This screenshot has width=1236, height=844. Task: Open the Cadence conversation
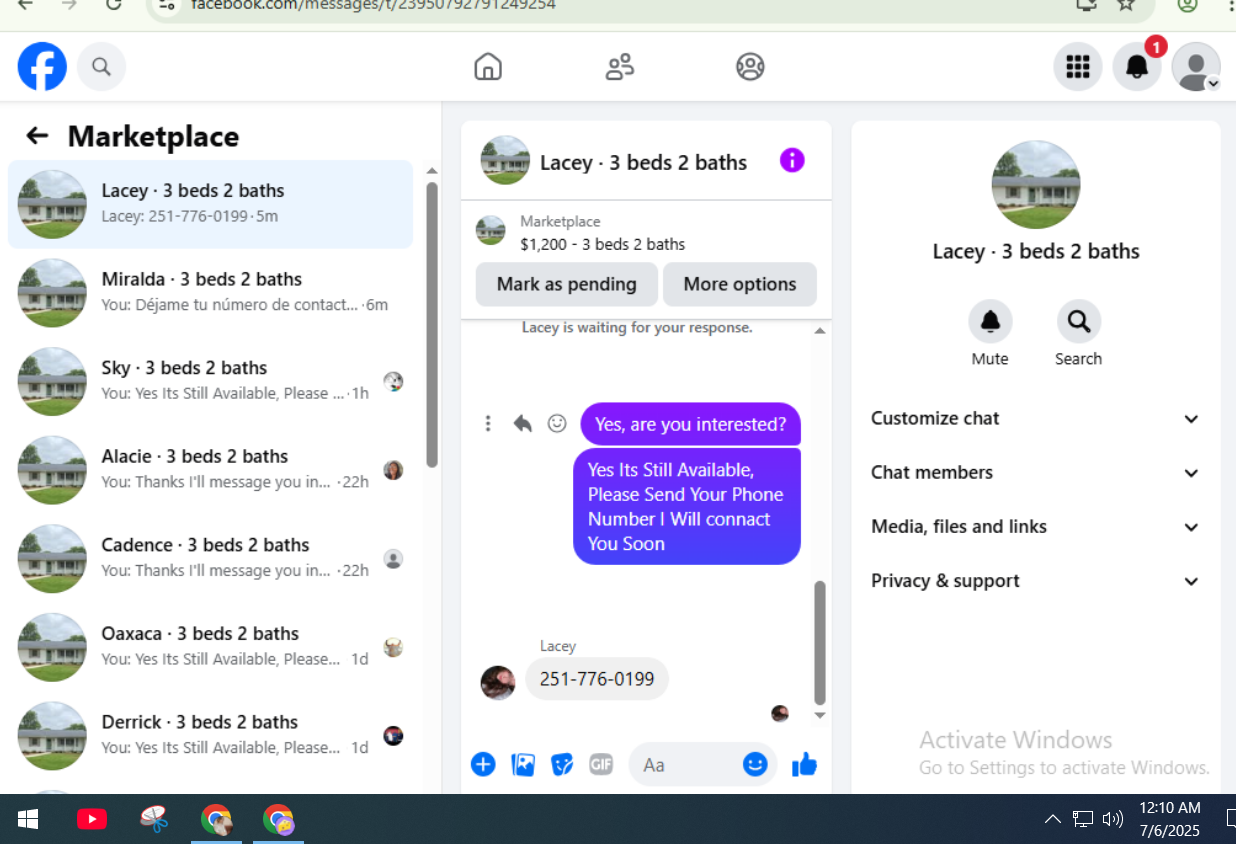pos(210,558)
